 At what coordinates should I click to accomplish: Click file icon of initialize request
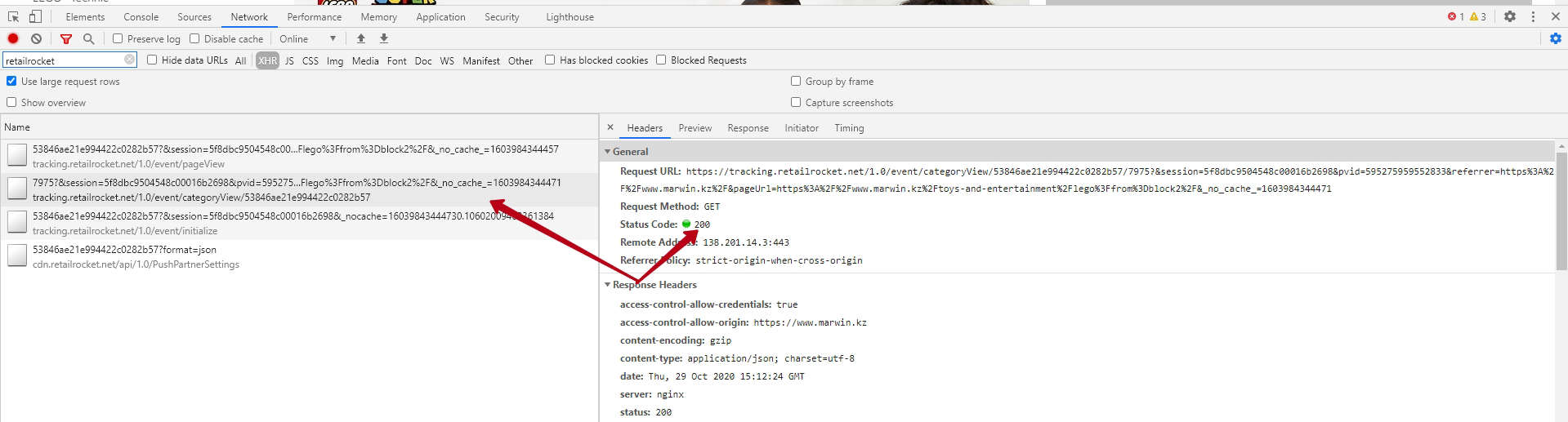point(17,222)
